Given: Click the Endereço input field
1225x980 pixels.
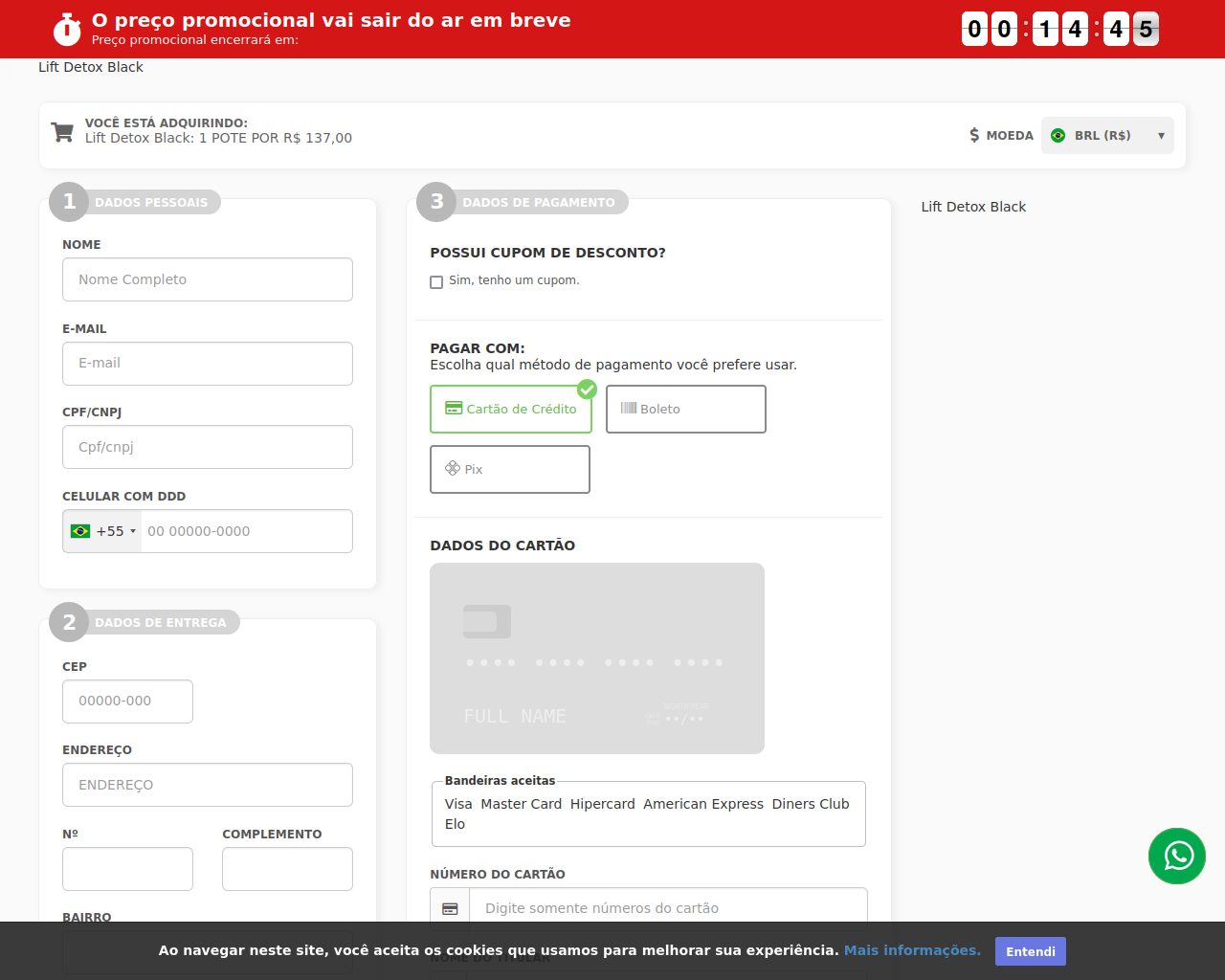Looking at the screenshot, I should pyautogui.click(x=208, y=785).
